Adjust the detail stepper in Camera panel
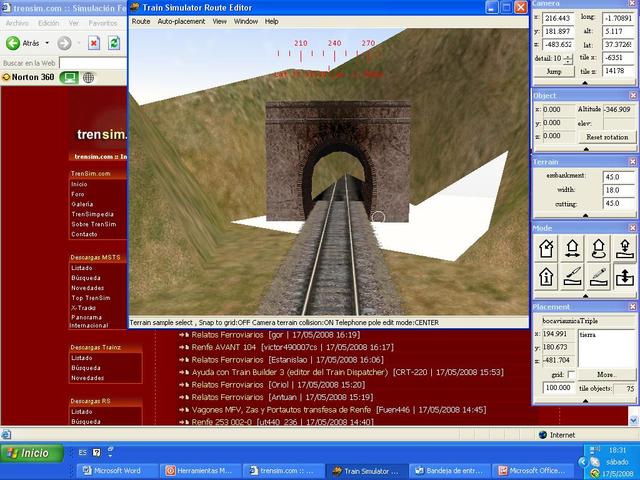The height and width of the screenshot is (480, 640). [x=569, y=59]
